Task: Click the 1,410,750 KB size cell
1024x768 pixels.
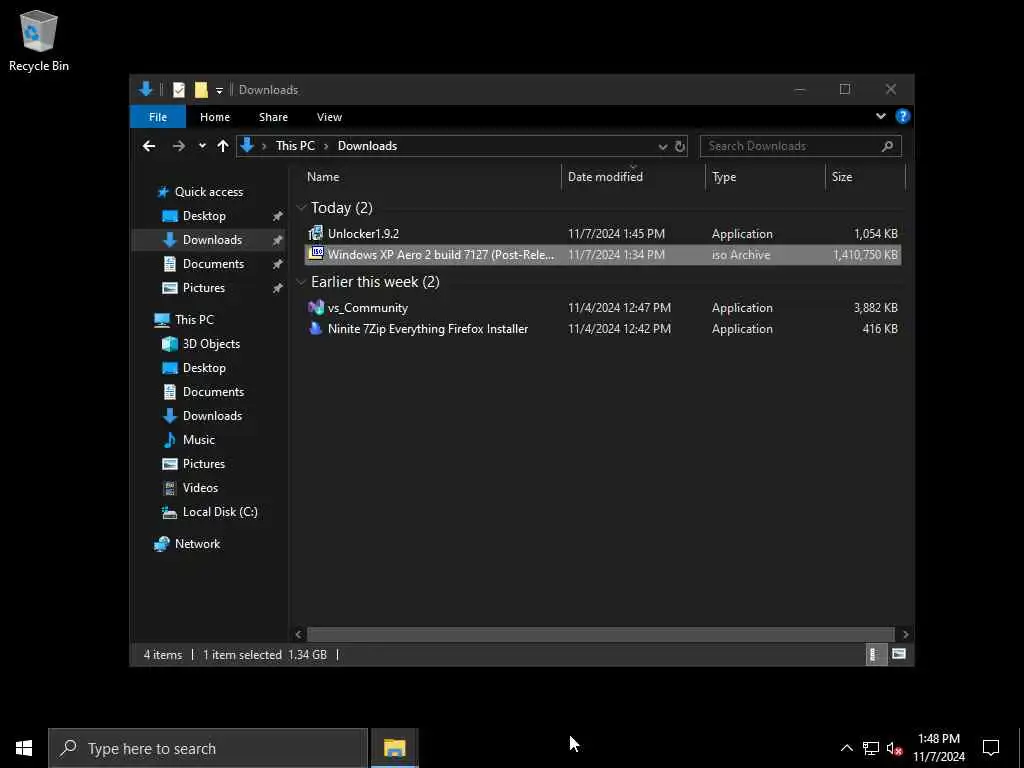Action: pyautogui.click(x=865, y=255)
